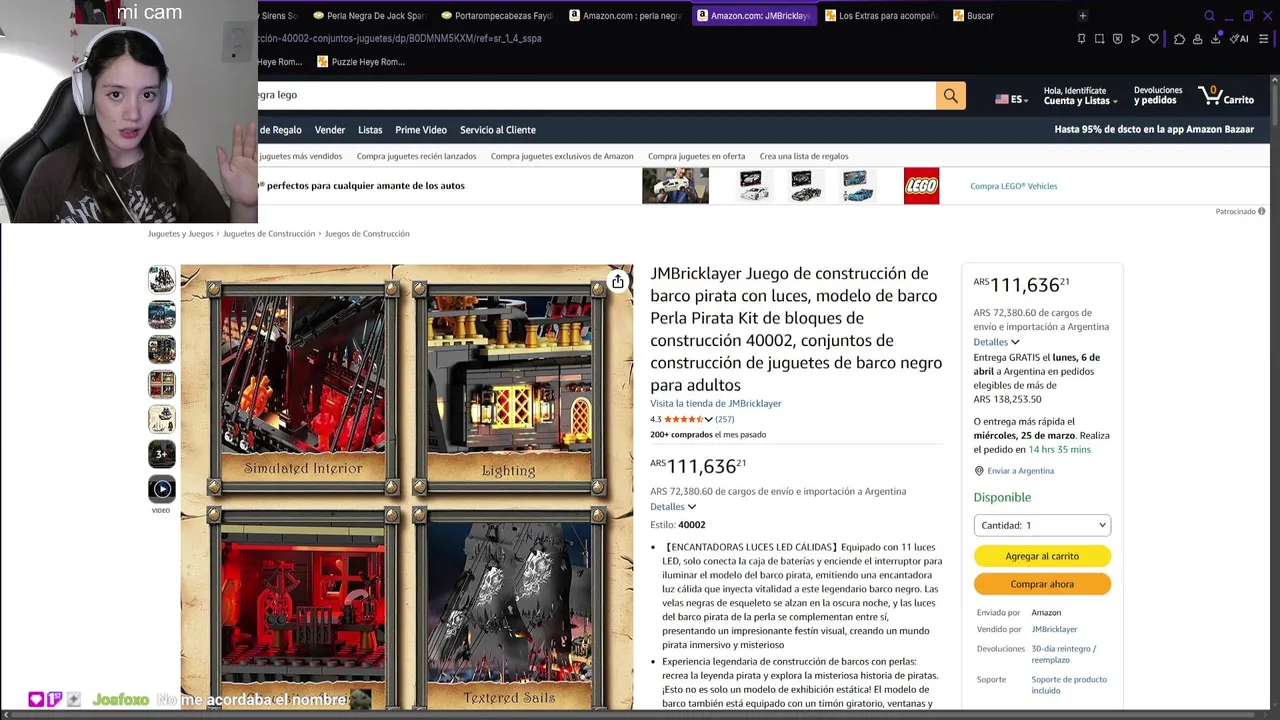Click Comprar ahora button
Screen dimensions: 1280x720
coord(1042,584)
